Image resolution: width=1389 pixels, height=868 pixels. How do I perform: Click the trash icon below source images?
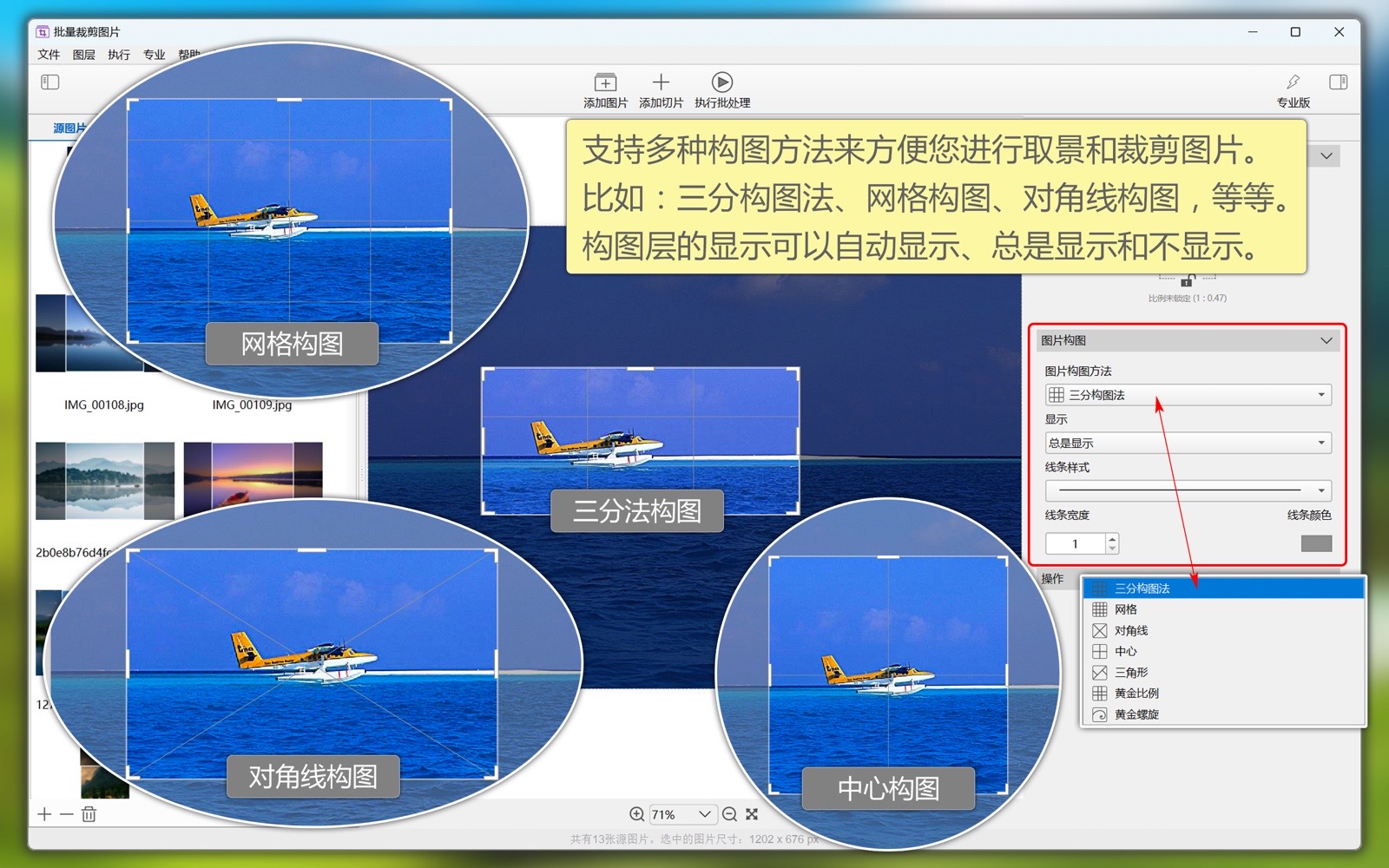(x=89, y=814)
